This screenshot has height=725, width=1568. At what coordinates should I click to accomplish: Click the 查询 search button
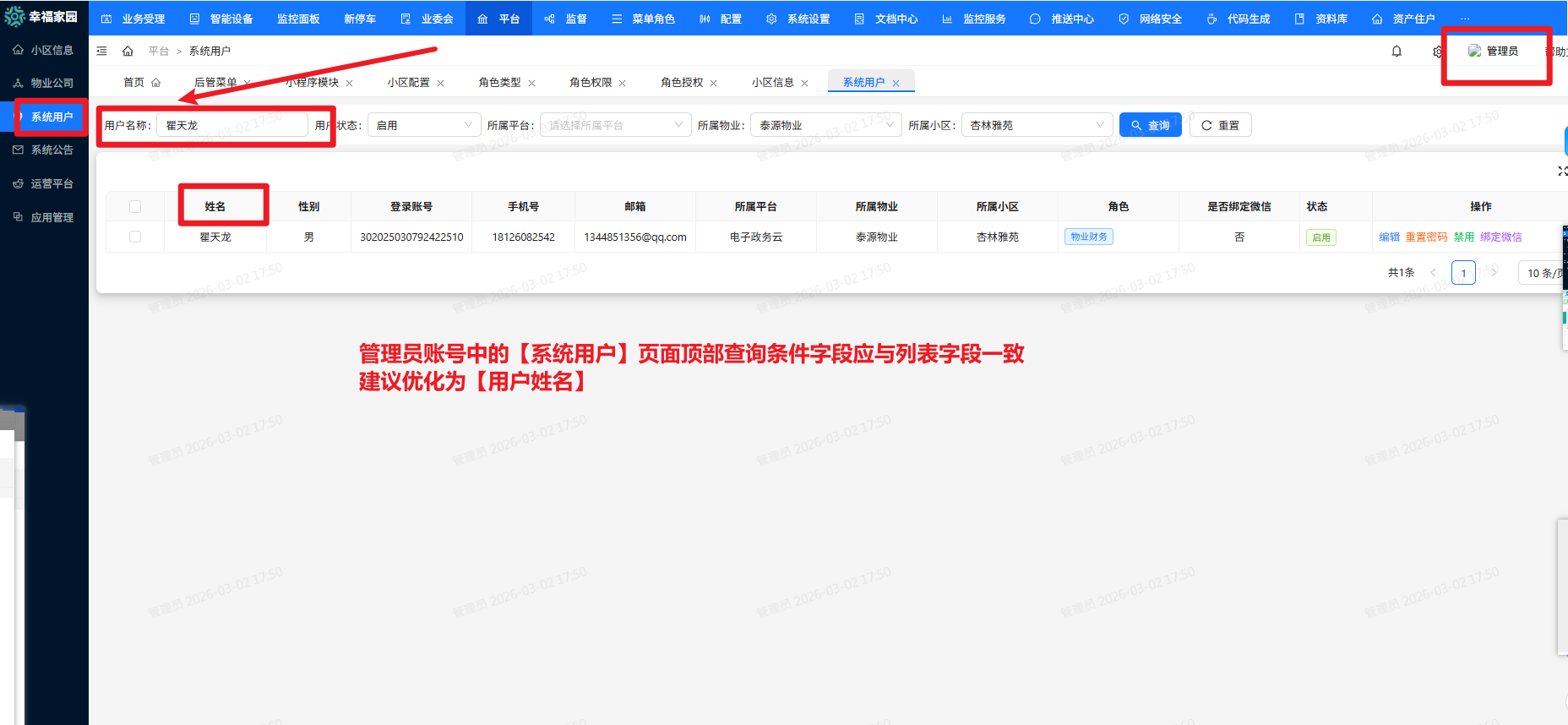click(1150, 125)
